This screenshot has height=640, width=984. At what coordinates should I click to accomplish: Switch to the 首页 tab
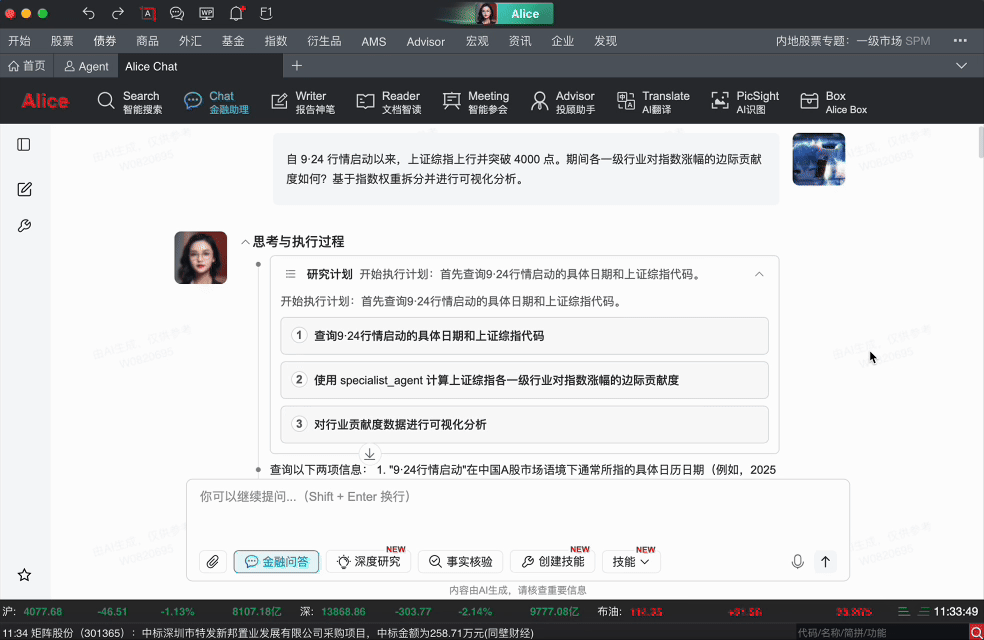coord(27,66)
